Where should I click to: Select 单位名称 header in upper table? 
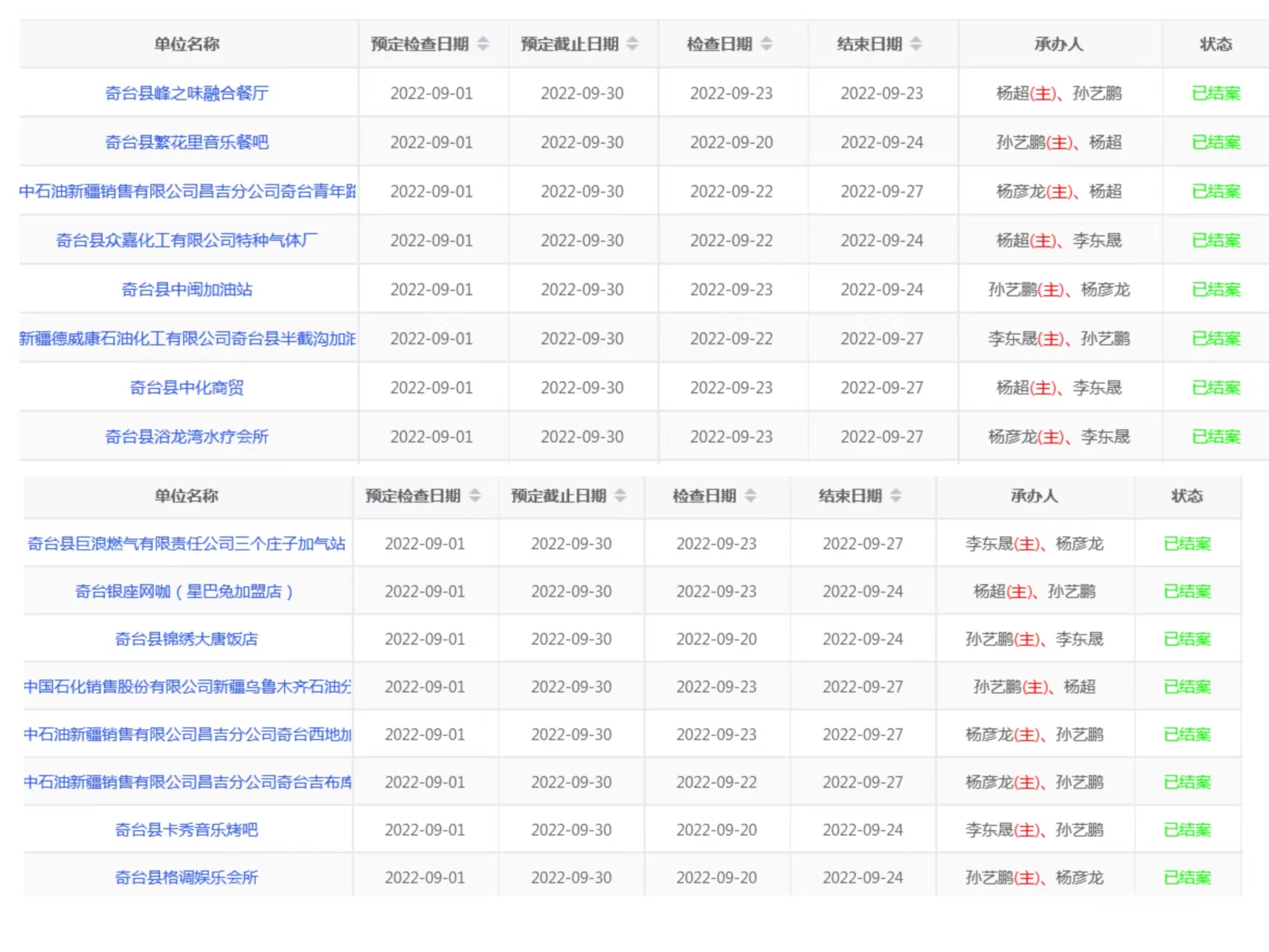[187, 44]
